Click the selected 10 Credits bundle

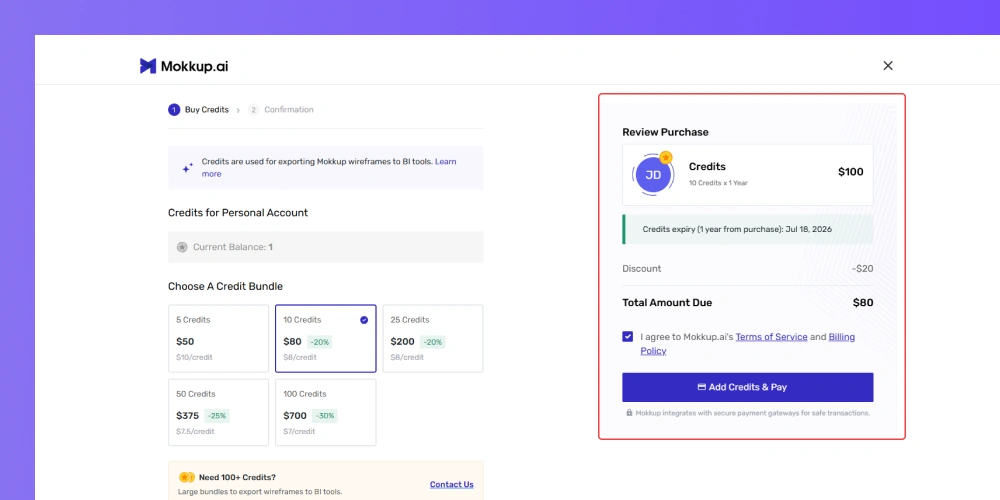tap(325, 339)
